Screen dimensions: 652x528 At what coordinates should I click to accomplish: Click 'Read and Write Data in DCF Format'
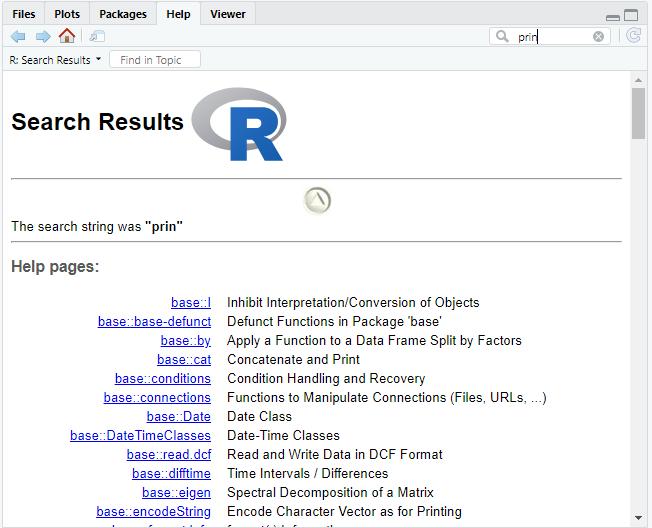(335, 455)
